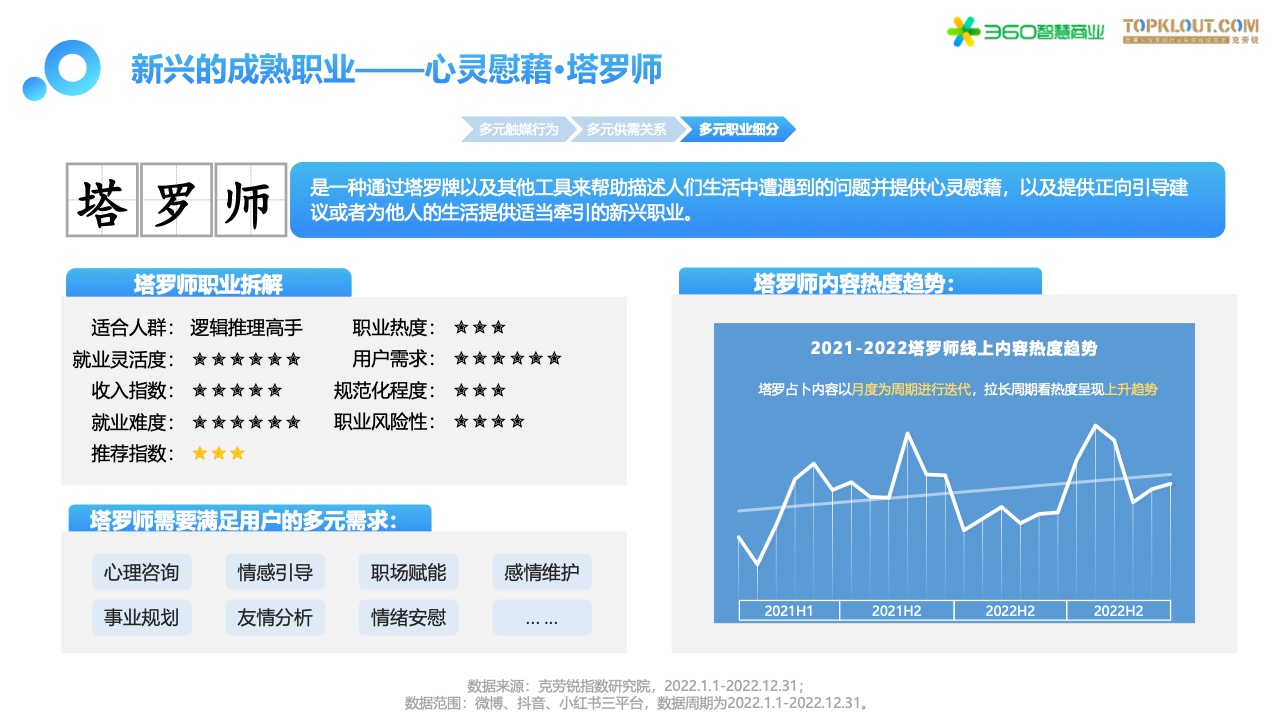Click the 就业难度 star rating
Screen dimensions: 1280x720
click(246, 422)
